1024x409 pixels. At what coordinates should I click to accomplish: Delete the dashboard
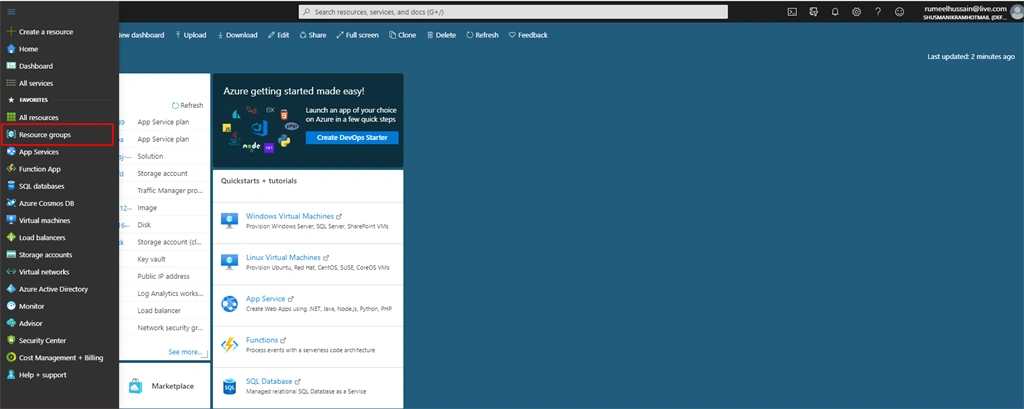441,35
